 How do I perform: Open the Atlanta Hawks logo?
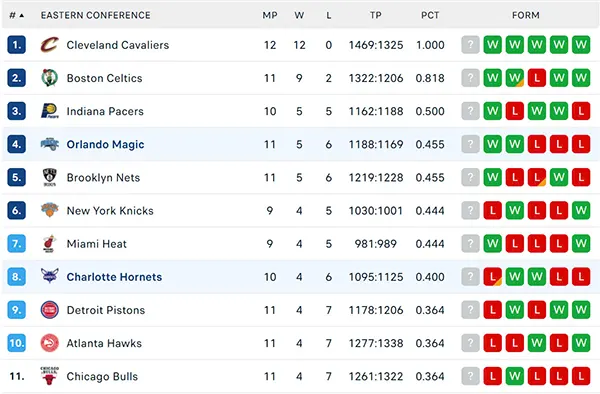50,343
